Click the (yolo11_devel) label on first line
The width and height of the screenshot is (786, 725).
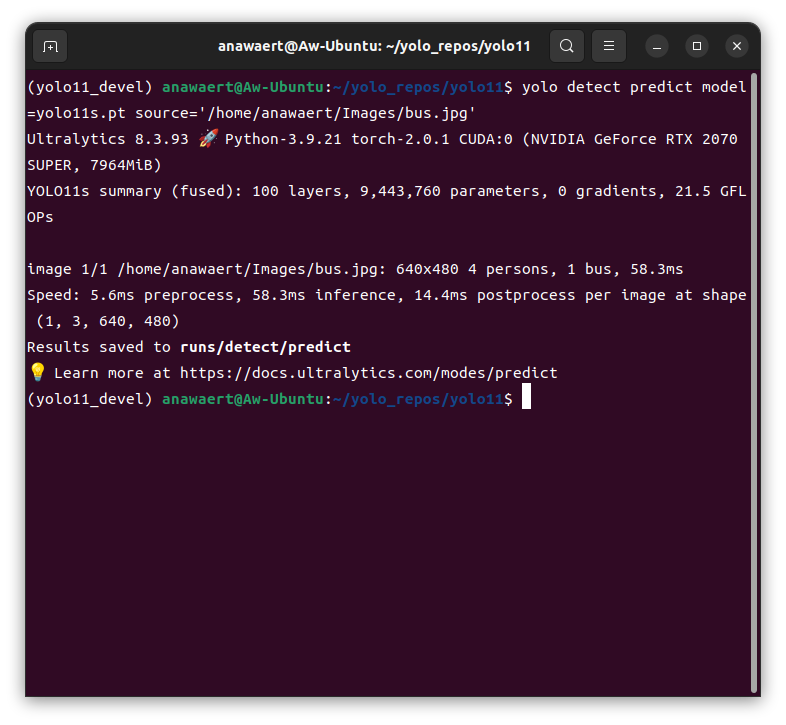click(x=90, y=87)
